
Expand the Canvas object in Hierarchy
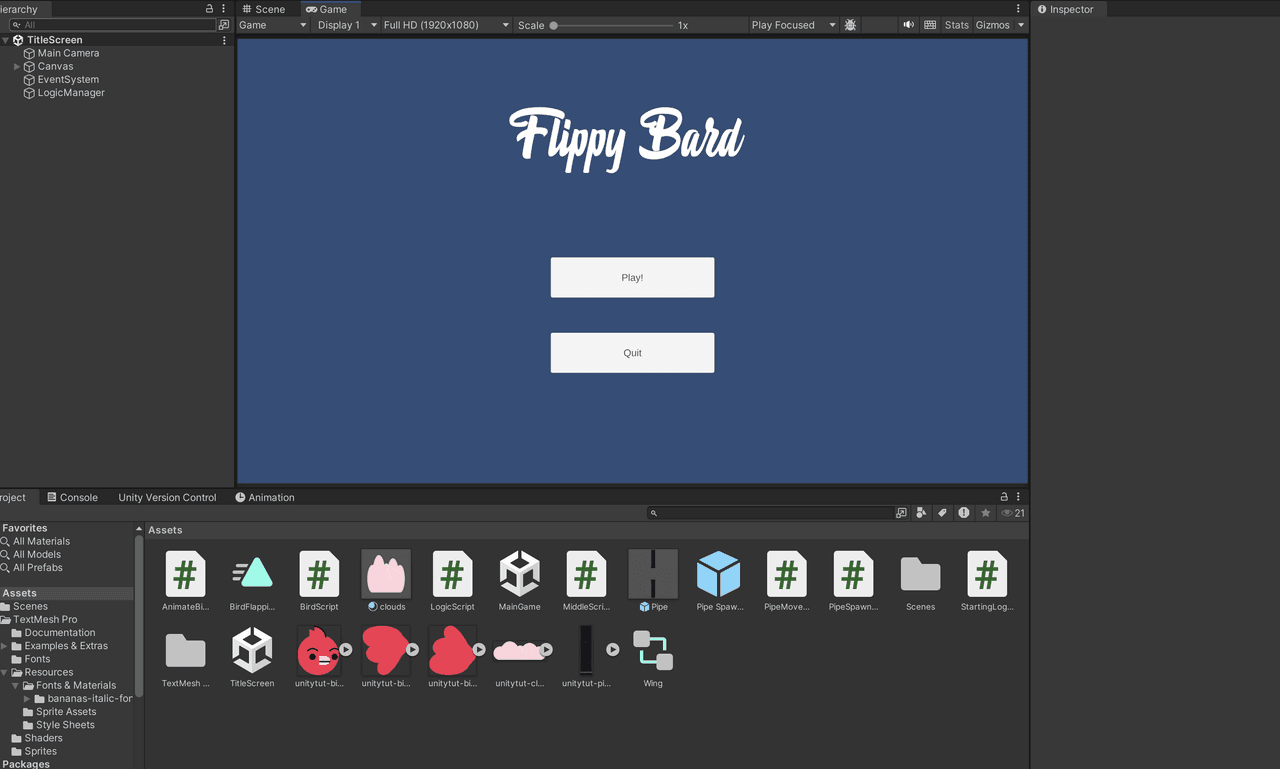tap(17, 67)
